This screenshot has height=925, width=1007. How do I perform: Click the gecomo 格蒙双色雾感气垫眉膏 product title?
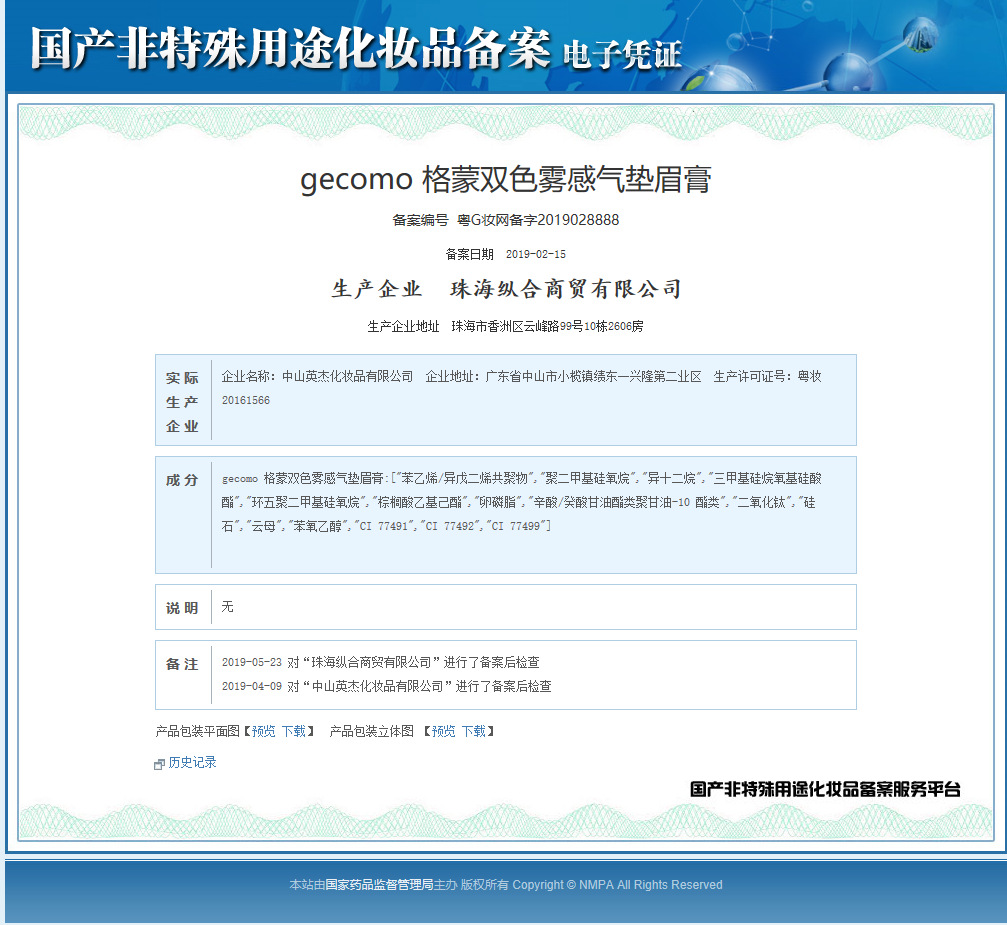click(x=505, y=180)
